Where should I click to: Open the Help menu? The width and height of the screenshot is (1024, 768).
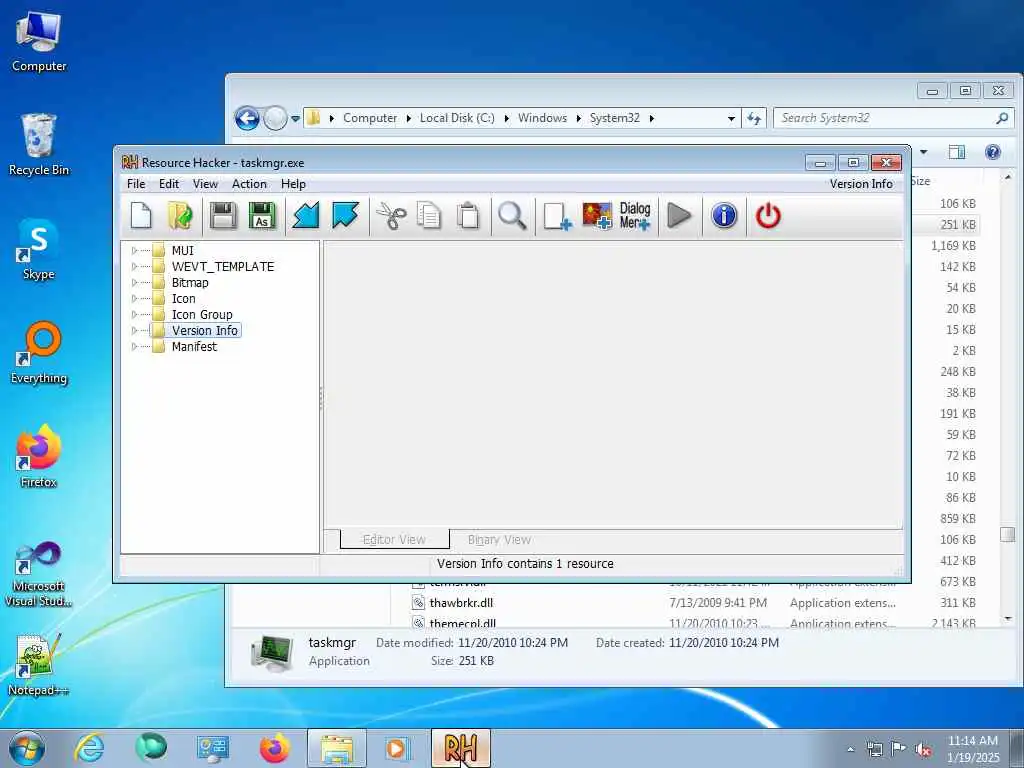click(x=293, y=184)
